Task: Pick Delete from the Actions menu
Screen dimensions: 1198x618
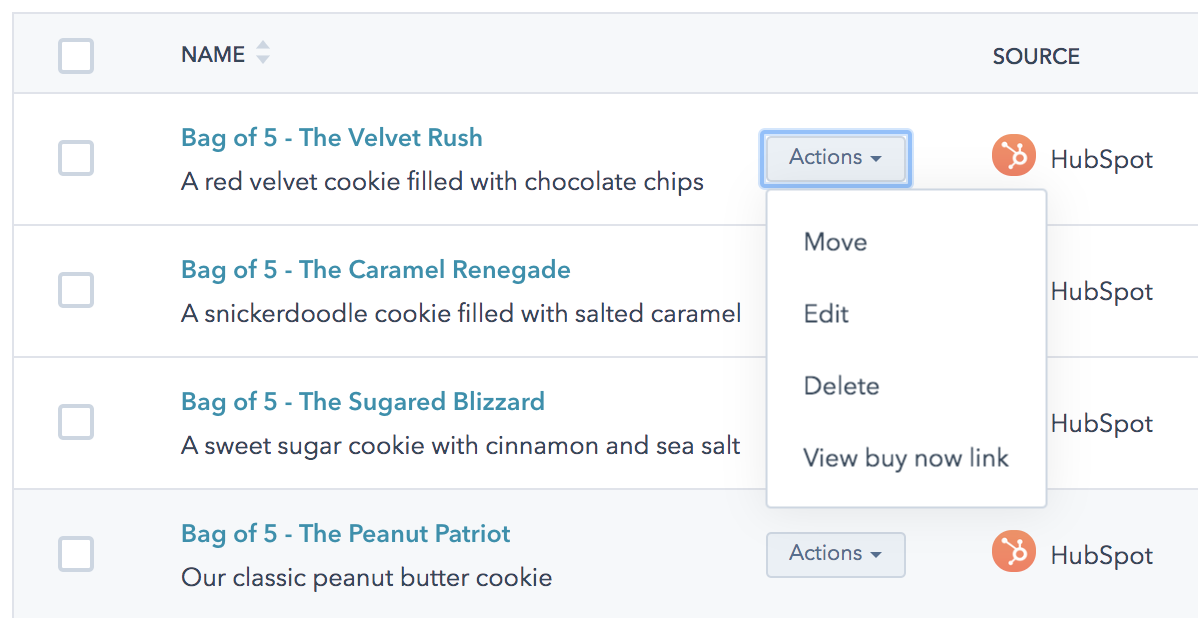Action: 841,386
